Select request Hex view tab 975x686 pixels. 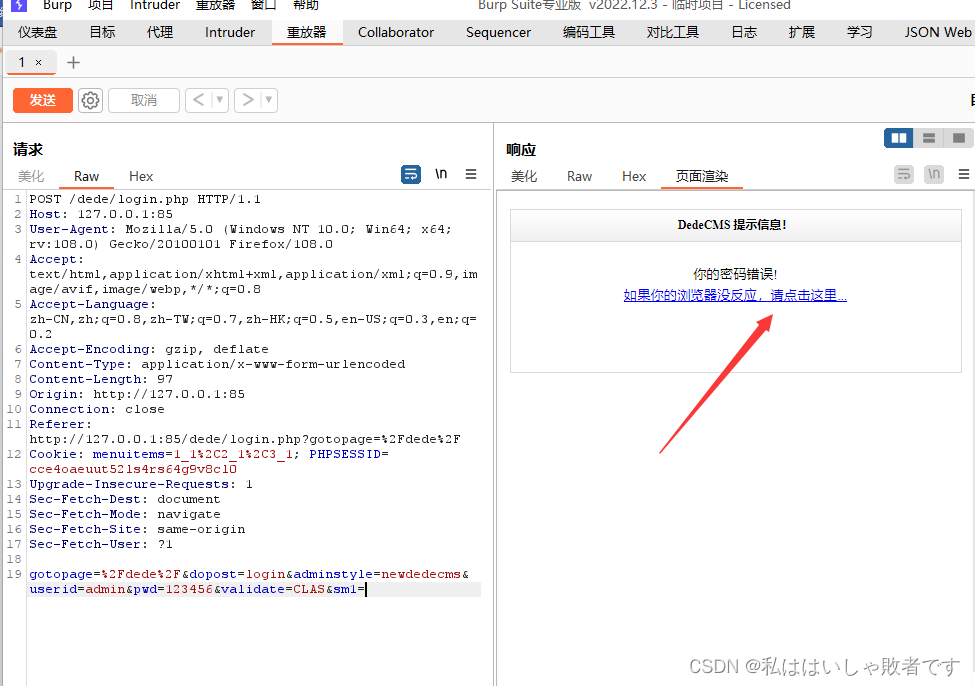pyautogui.click(x=141, y=177)
